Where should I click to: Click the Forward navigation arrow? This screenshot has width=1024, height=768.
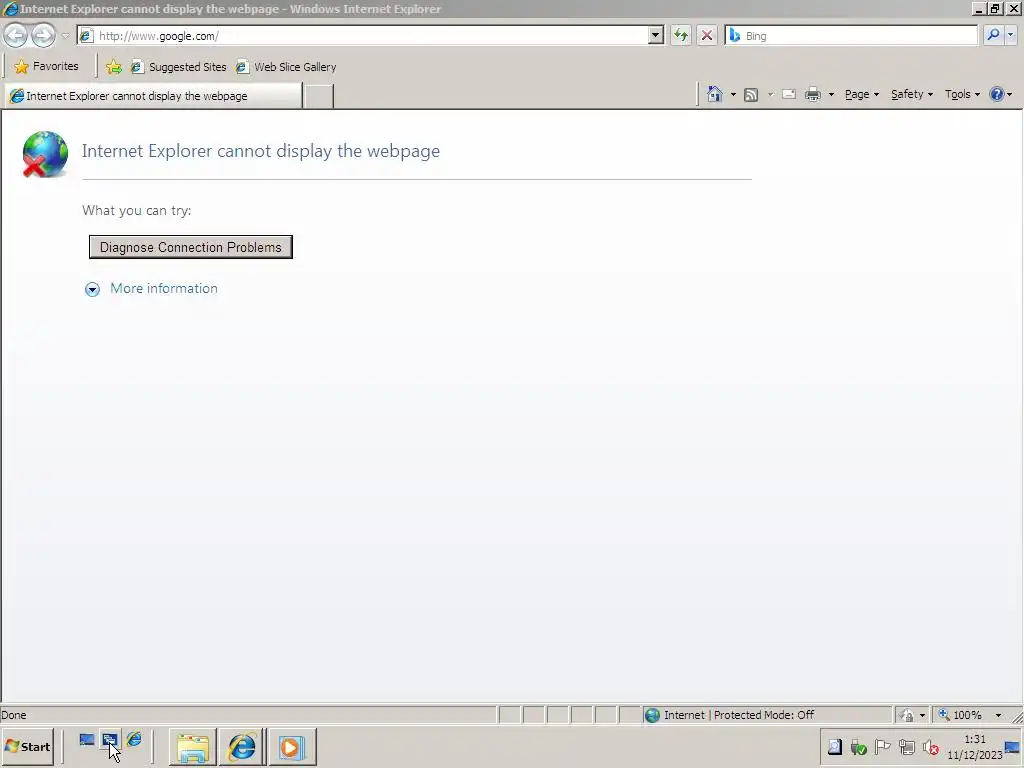point(43,35)
